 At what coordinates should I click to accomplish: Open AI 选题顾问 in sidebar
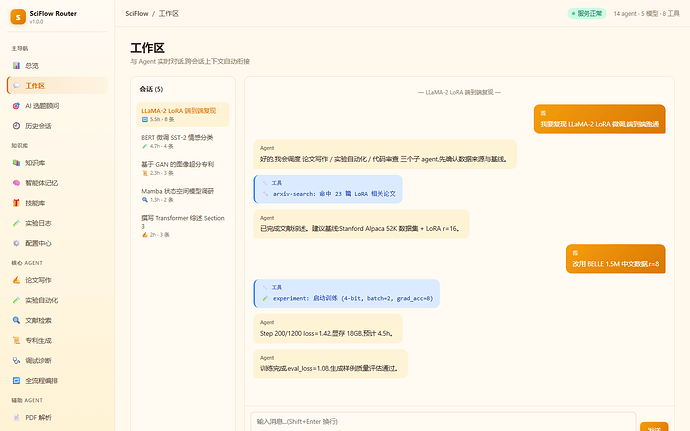tap(57, 106)
